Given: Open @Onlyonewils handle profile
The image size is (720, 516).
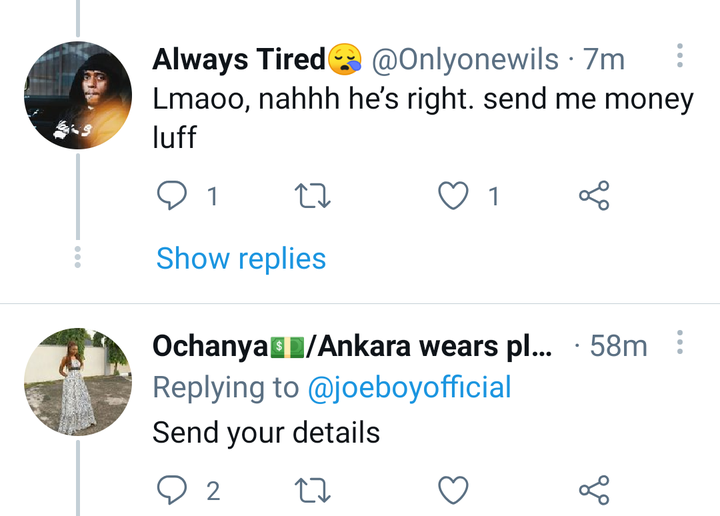Looking at the screenshot, I should click(x=465, y=60).
